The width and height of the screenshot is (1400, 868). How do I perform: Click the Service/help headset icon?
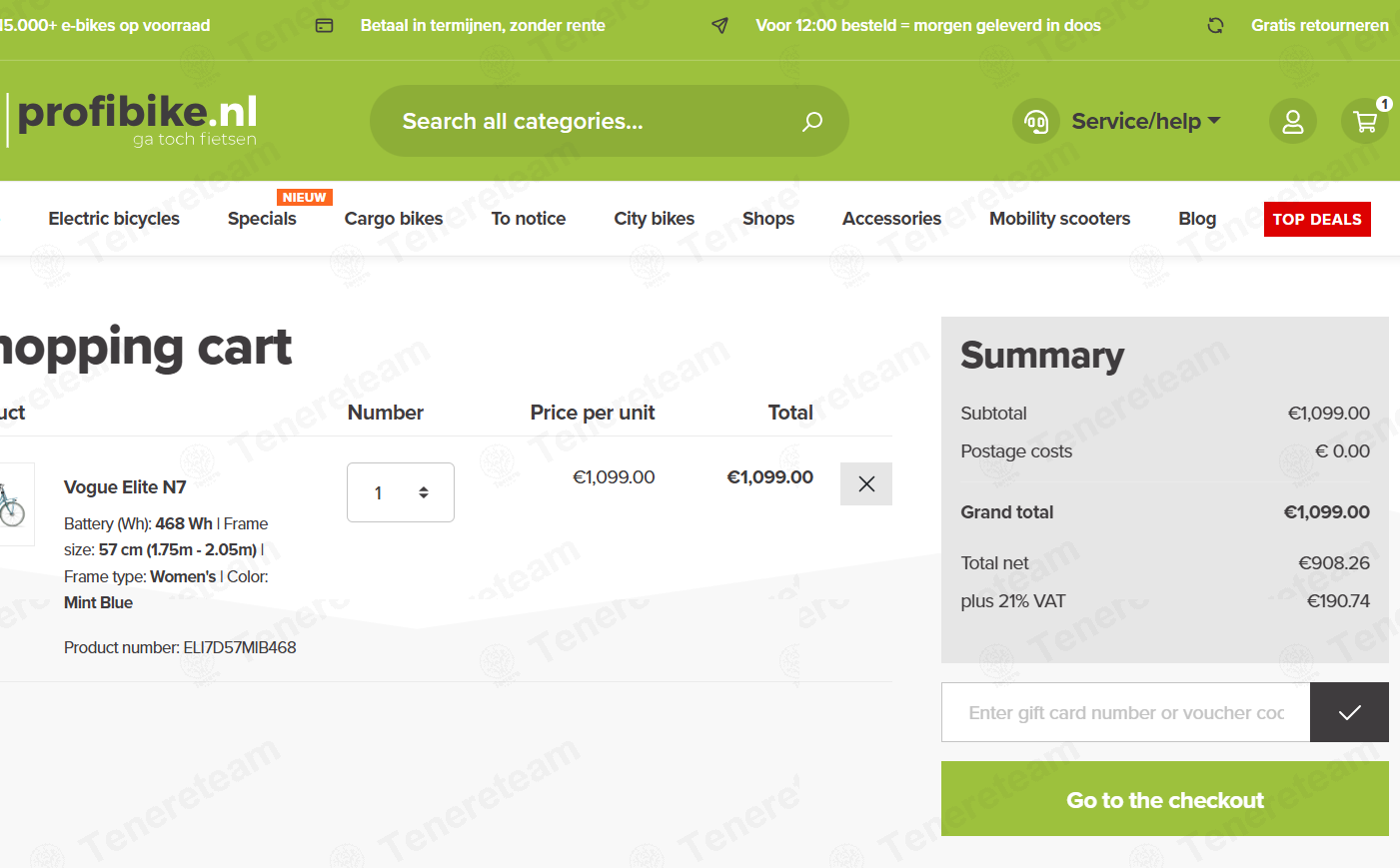(x=1036, y=121)
